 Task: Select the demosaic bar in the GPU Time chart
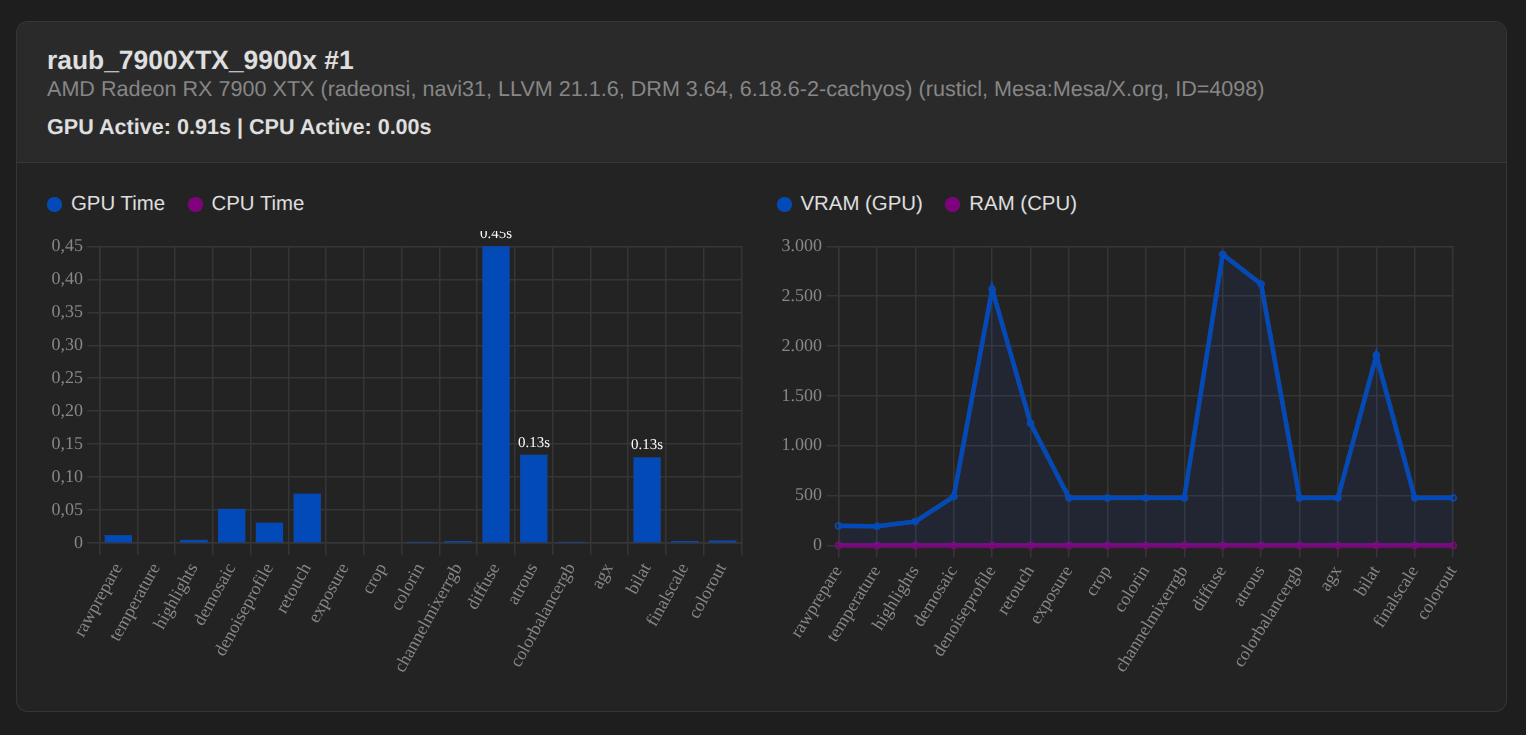(x=232, y=526)
